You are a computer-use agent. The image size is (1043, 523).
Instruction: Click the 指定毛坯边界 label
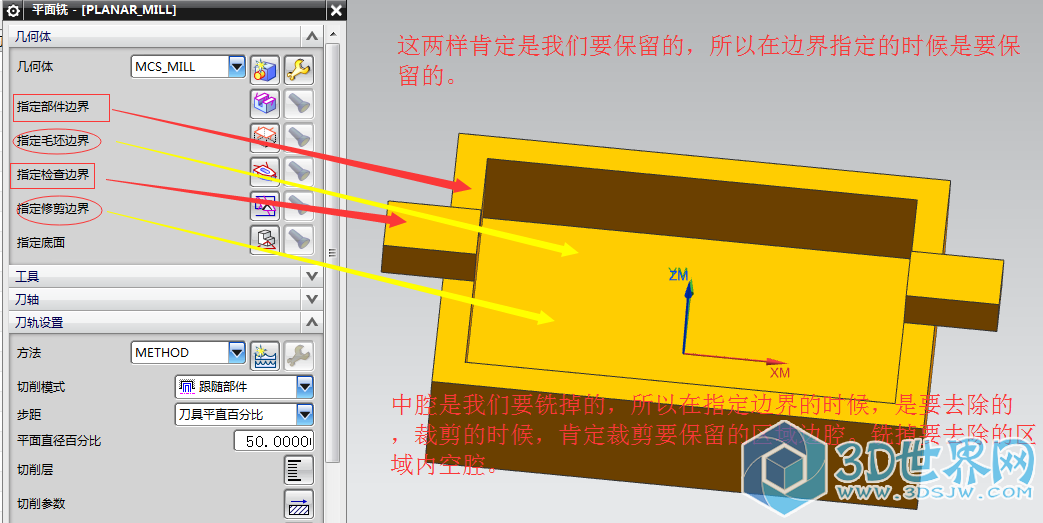(x=53, y=140)
